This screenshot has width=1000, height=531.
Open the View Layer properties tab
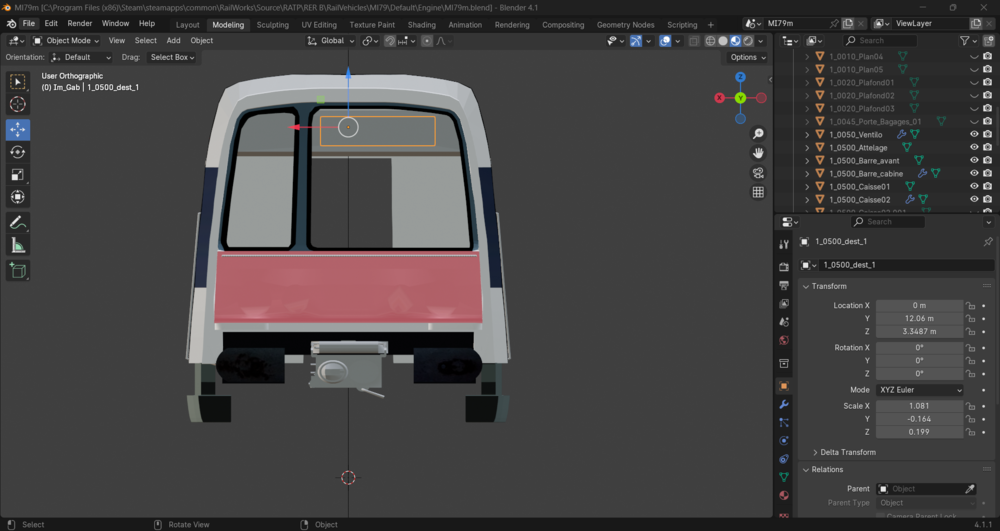click(x=784, y=303)
